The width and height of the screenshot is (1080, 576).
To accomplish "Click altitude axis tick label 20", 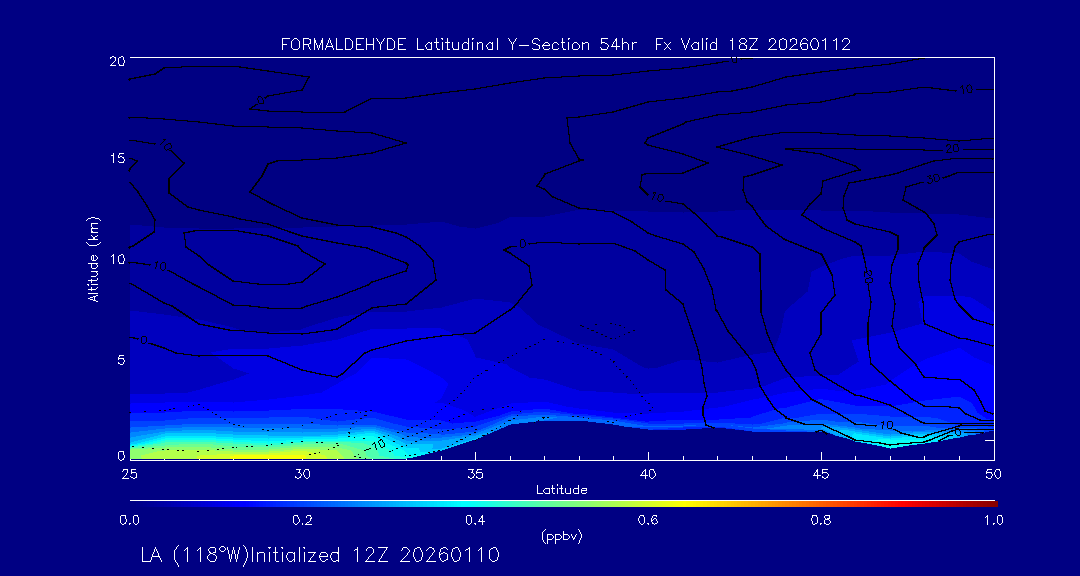I will 116,61.
